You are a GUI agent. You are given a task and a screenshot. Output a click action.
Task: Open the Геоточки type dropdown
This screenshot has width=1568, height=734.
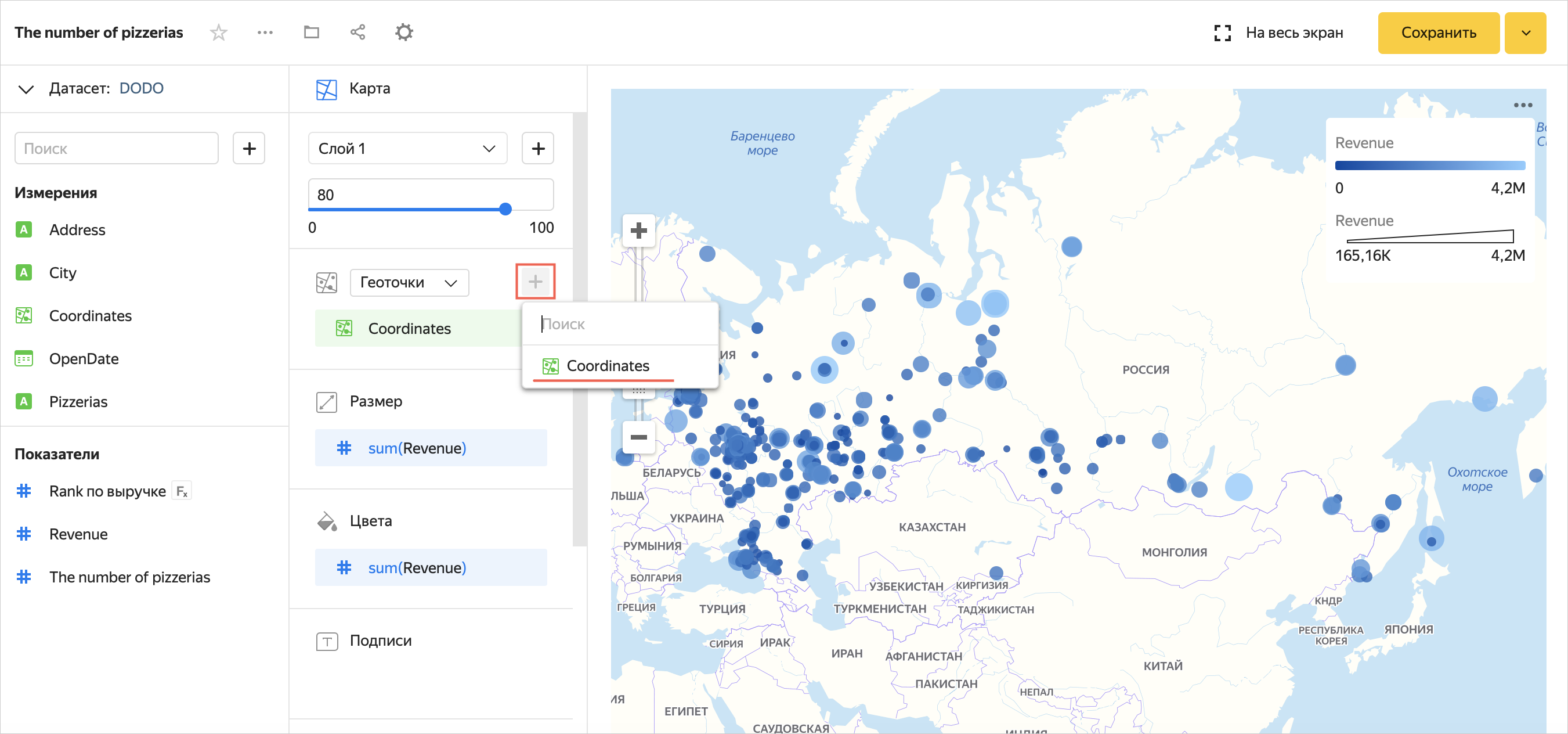(409, 283)
